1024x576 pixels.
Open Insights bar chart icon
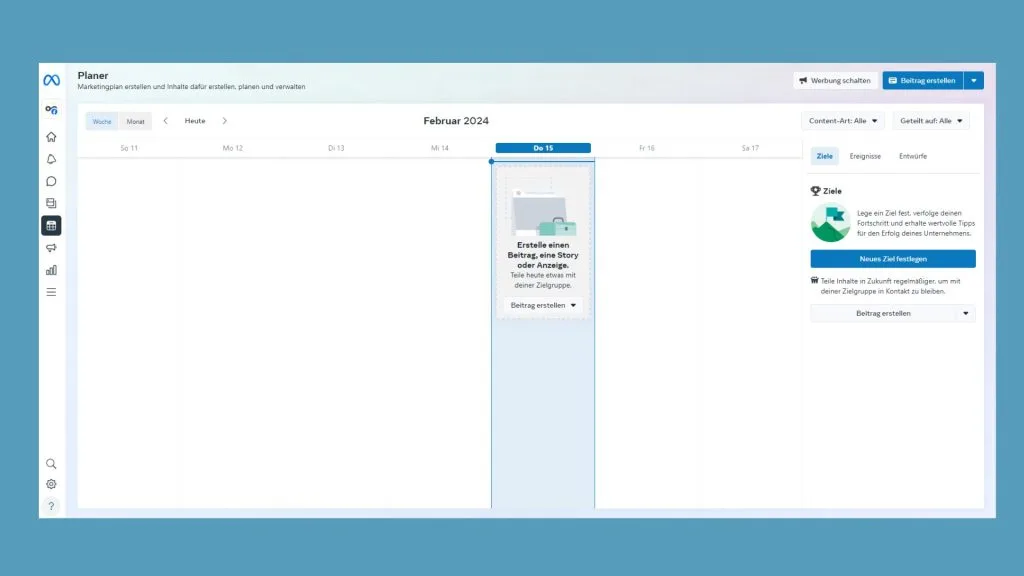pyautogui.click(x=51, y=270)
